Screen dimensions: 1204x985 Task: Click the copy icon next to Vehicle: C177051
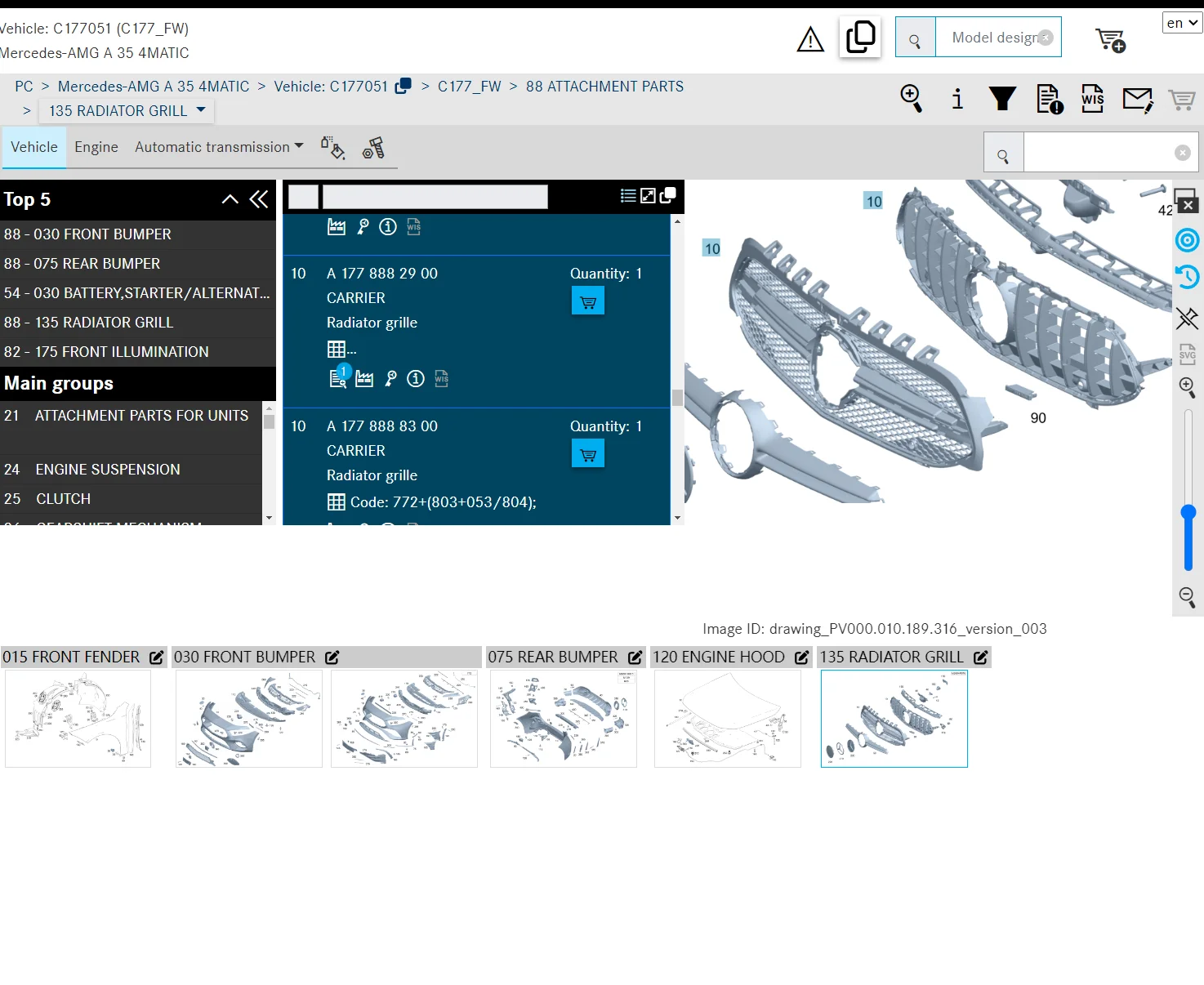tap(403, 86)
